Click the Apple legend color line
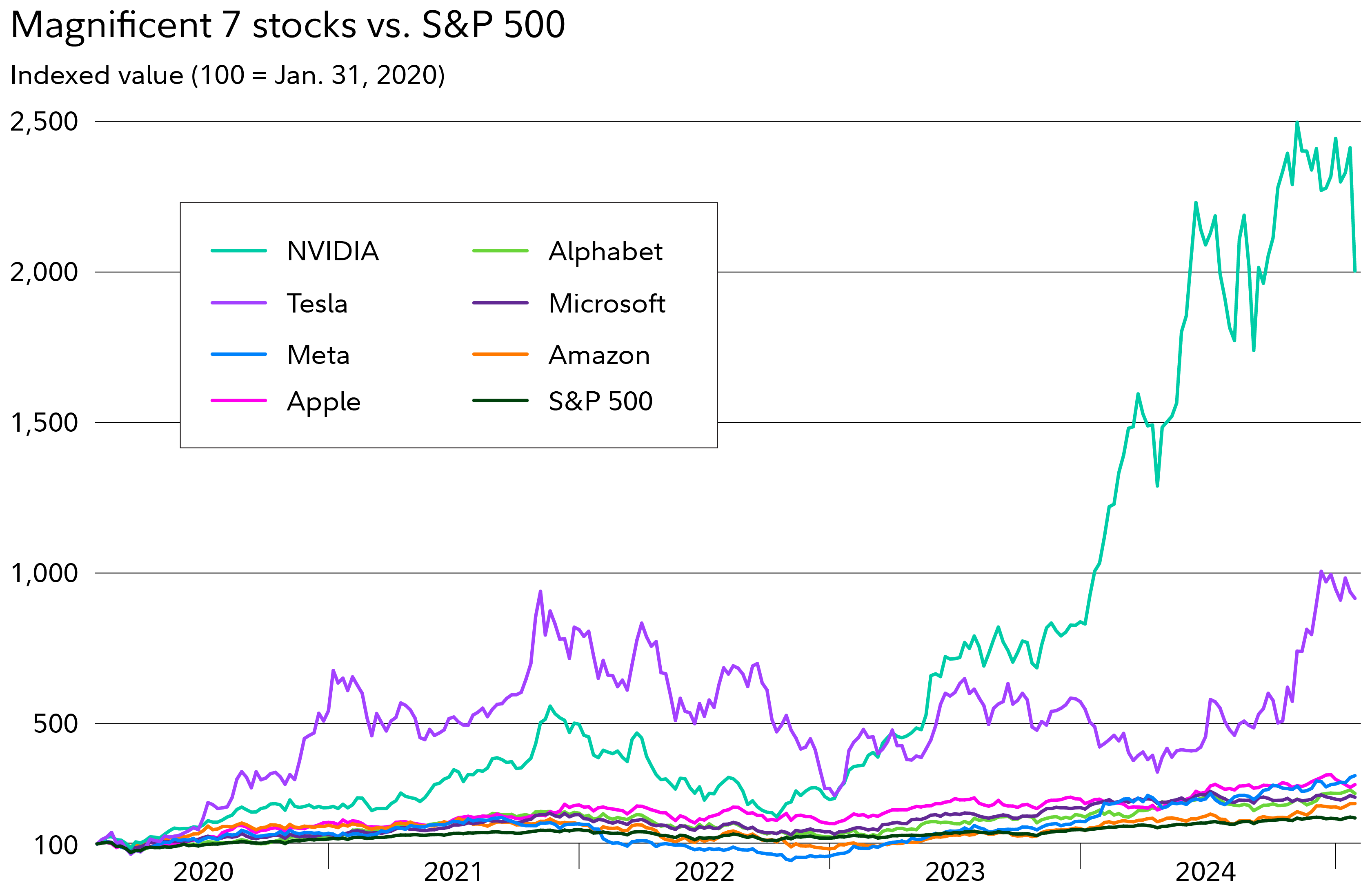The height and width of the screenshot is (896, 1361). 238,401
